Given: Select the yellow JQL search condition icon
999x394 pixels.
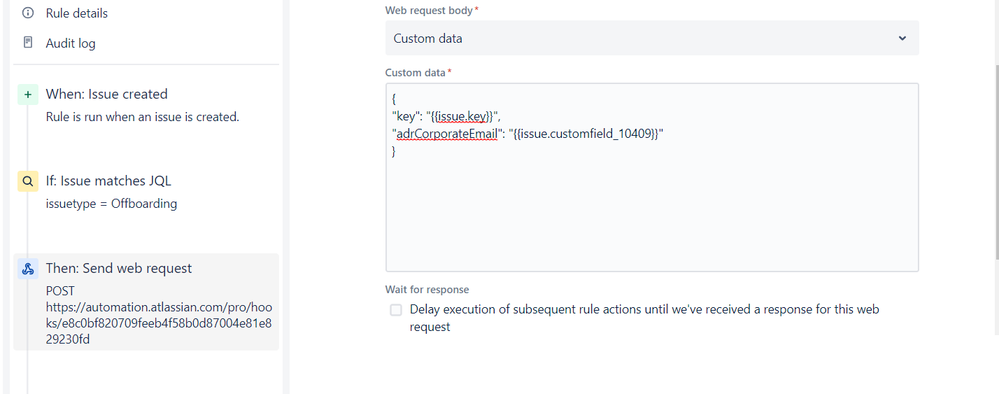Looking at the screenshot, I should (27, 181).
